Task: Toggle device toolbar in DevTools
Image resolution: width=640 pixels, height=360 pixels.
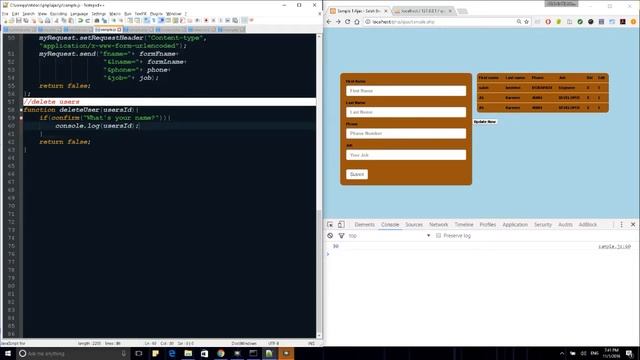Action: pos(341,224)
